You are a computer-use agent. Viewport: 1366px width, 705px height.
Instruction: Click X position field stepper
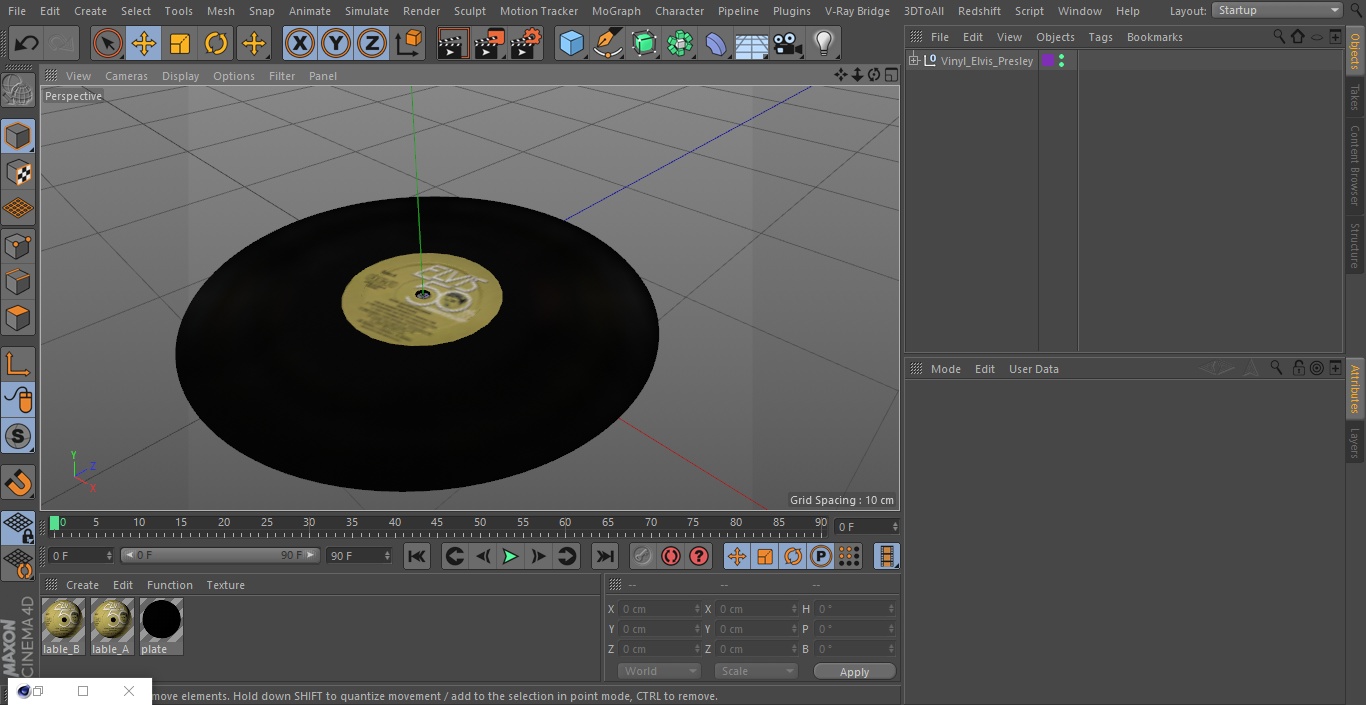(x=697, y=609)
